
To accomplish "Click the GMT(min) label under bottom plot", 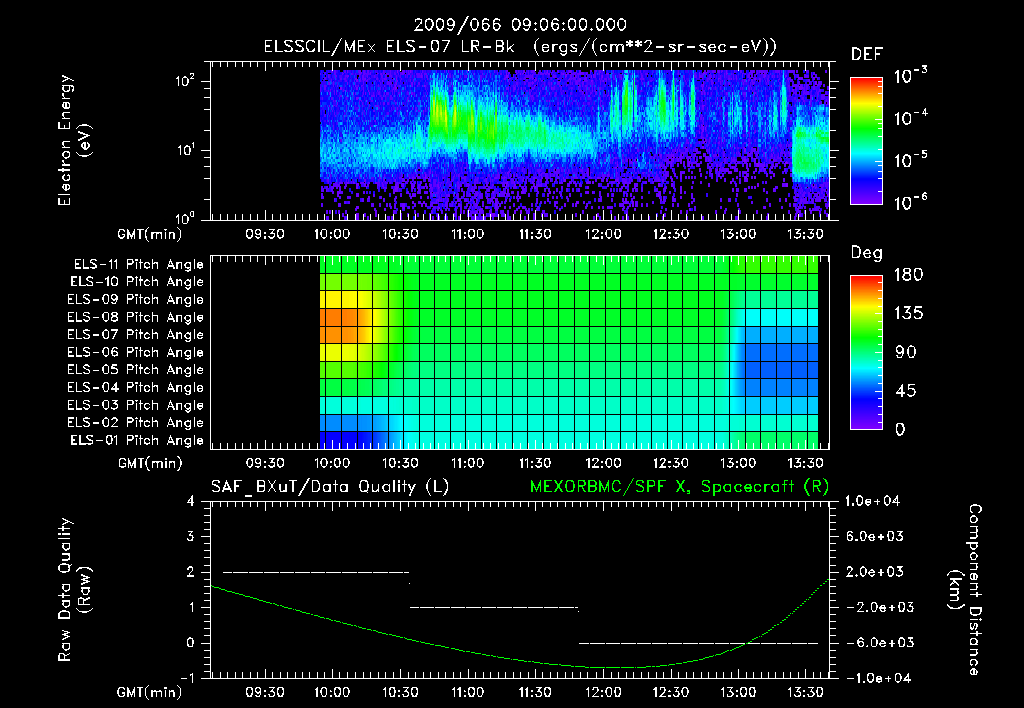I will point(150,692).
